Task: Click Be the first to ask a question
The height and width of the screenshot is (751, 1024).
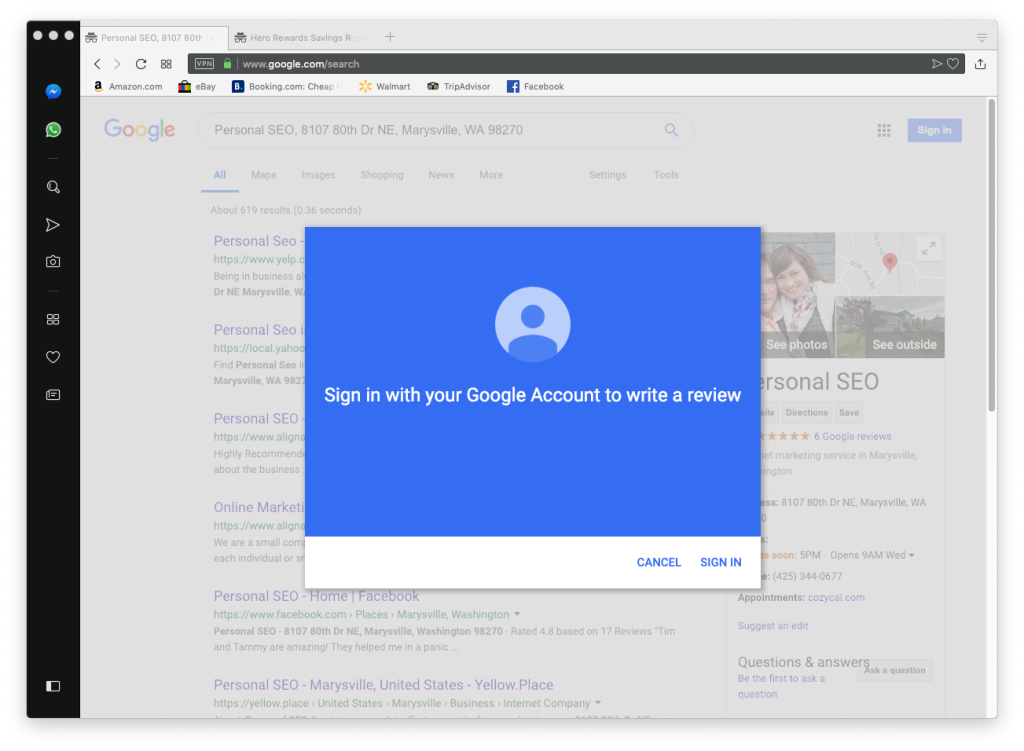Action: click(781, 686)
